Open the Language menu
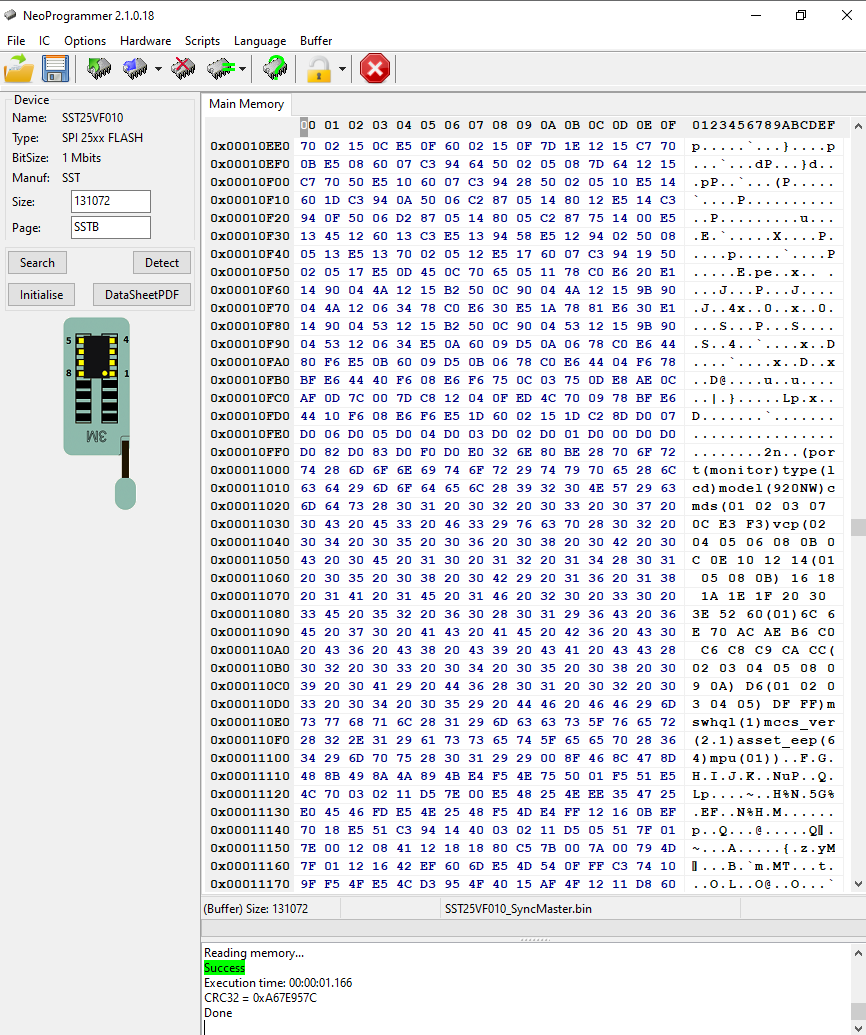 (260, 41)
